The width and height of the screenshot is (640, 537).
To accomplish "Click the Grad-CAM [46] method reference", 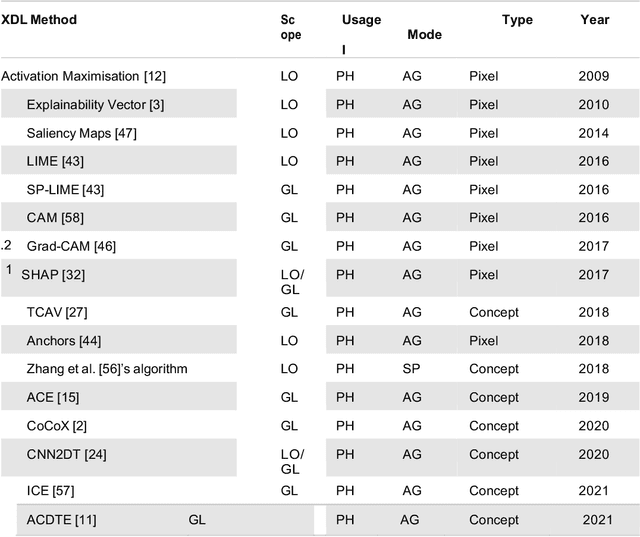I will coord(72,246).
